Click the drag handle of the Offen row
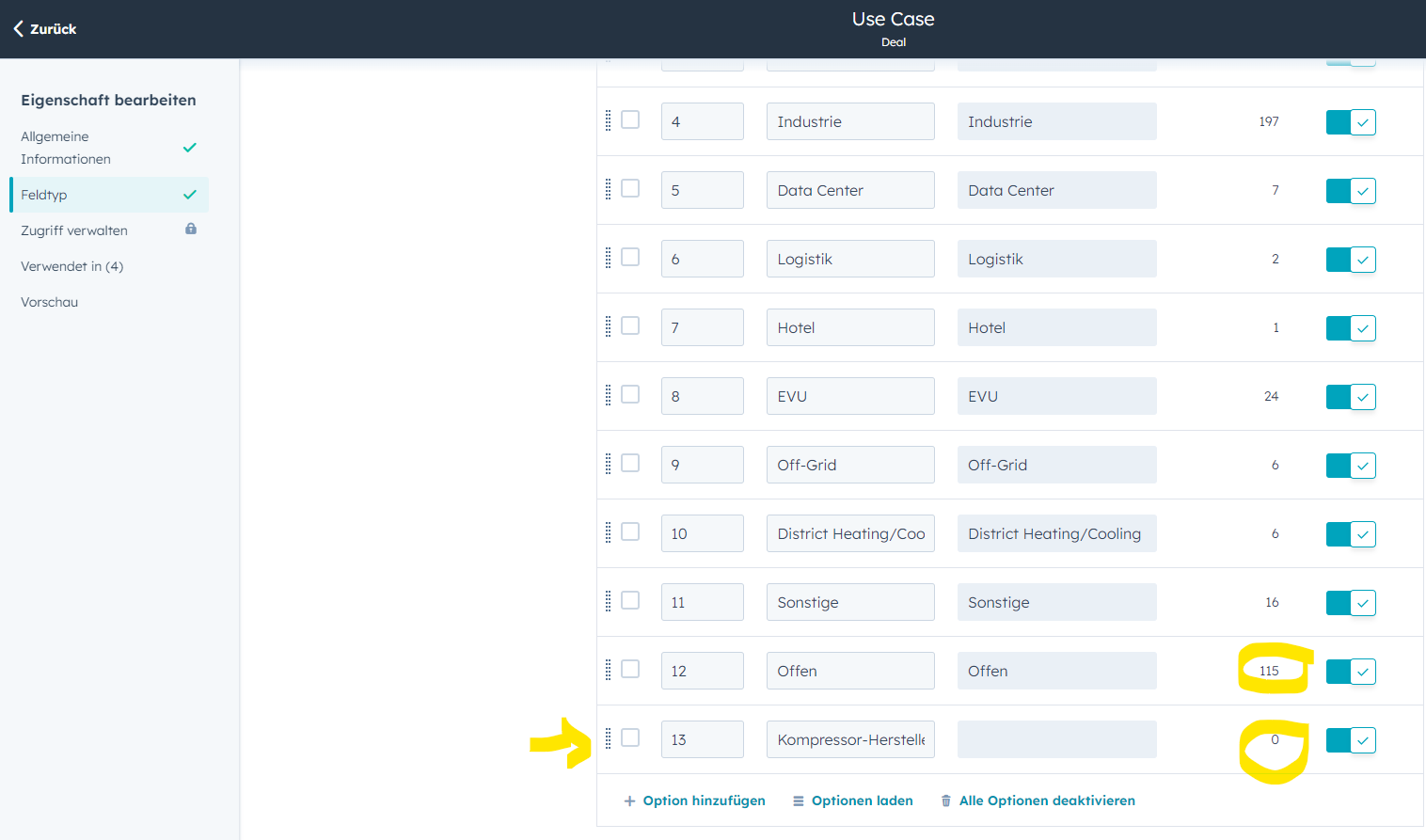 (x=607, y=670)
